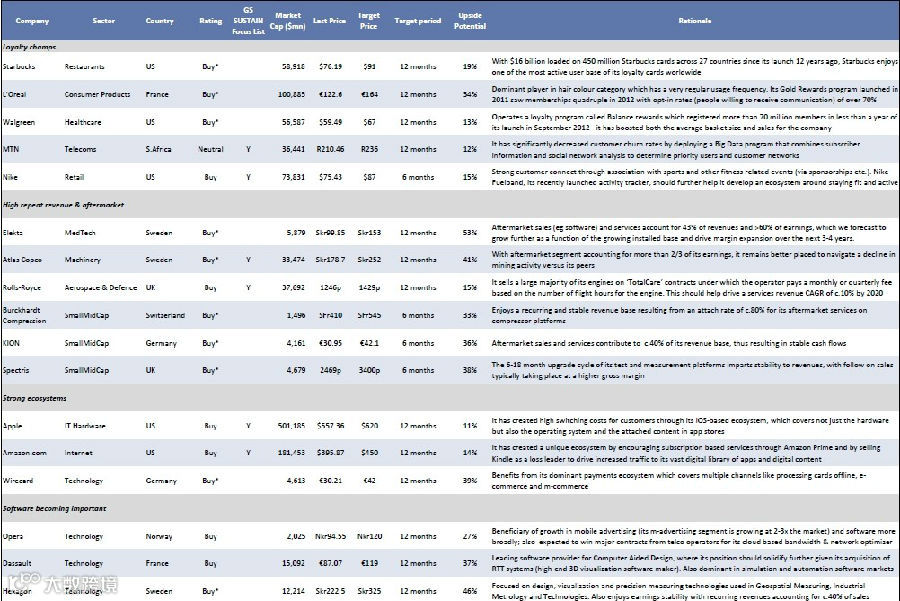
Task: Click L'Oreal's 34% upside potential
Action: click(x=470, y=94)
